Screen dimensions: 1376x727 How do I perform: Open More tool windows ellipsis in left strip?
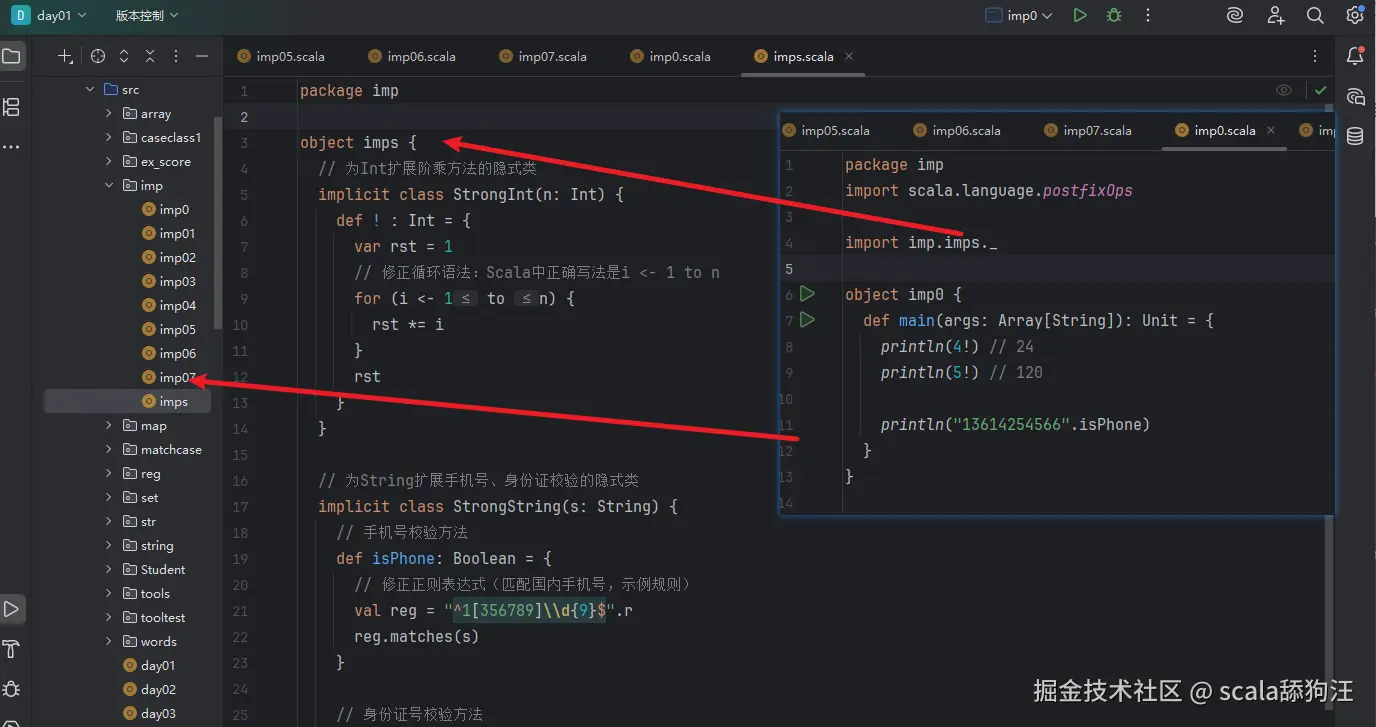pyautogui.click(x=11, y=147)
